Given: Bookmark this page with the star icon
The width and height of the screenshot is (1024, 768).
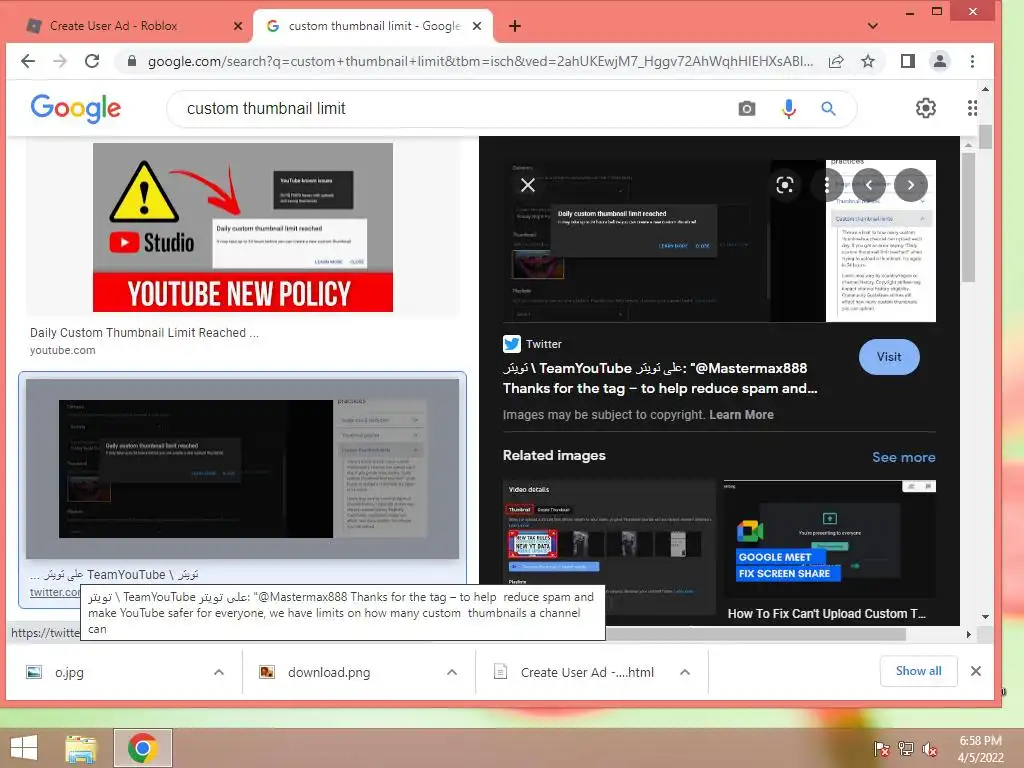Looking at the screenshot, I should point(868,61).
